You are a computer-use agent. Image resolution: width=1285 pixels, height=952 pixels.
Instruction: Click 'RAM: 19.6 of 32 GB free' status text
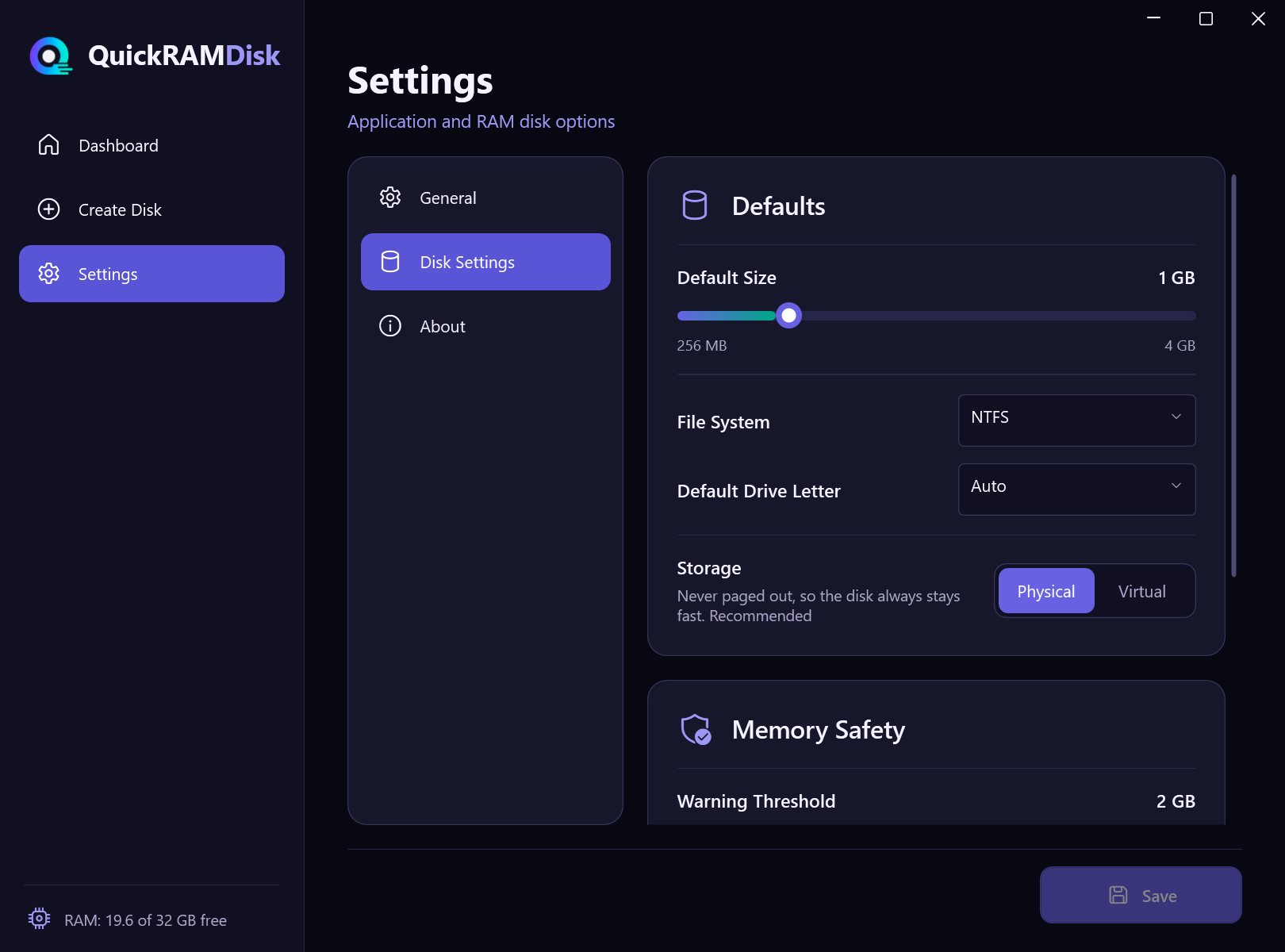pyautogui.click(x=145, y=920)
